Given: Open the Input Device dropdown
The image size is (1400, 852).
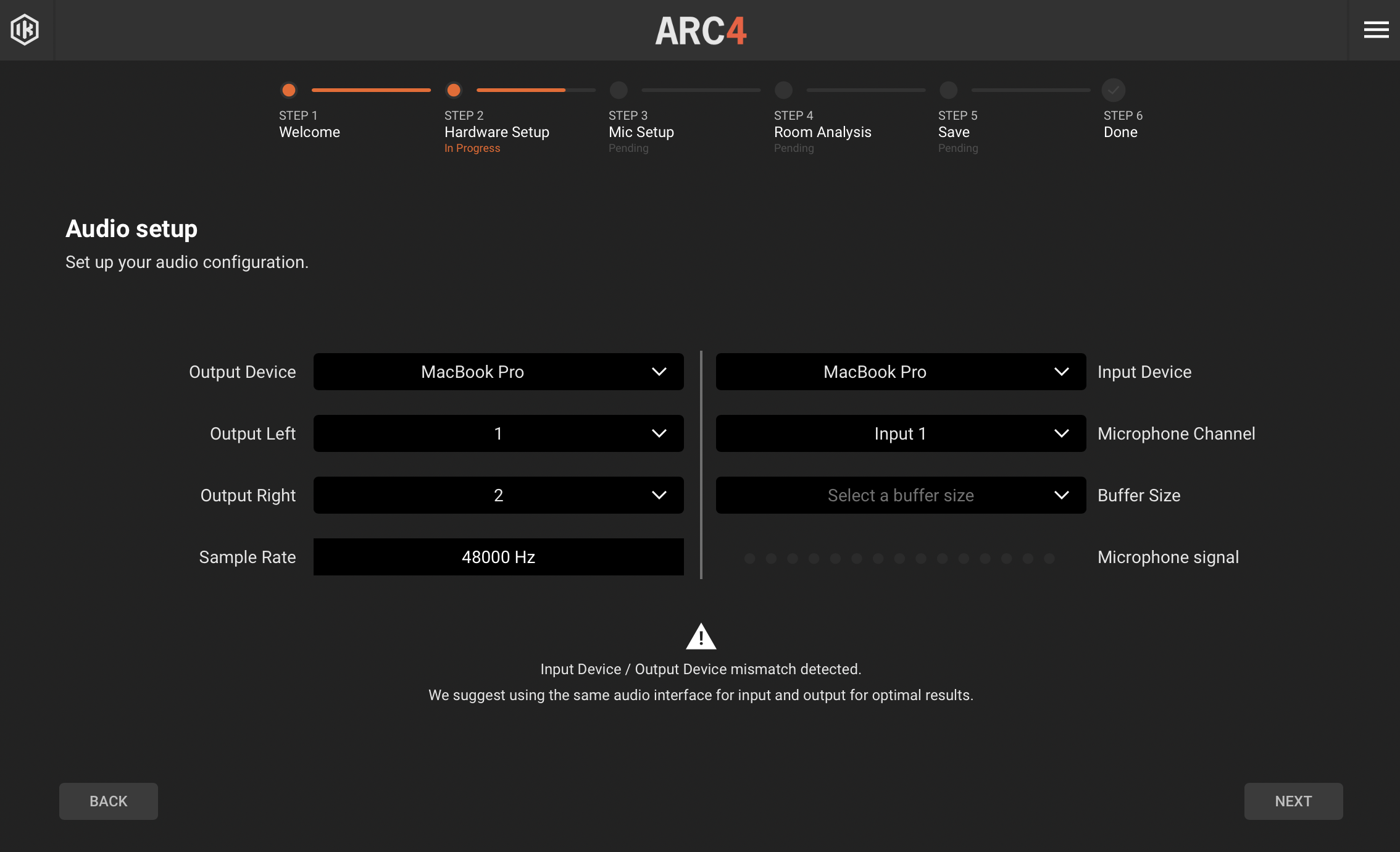Looking at the screenshot, I should [x=901, y=372].
